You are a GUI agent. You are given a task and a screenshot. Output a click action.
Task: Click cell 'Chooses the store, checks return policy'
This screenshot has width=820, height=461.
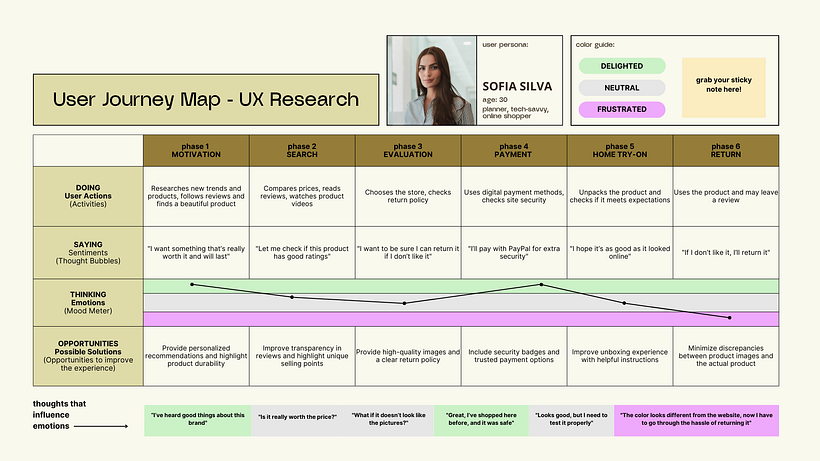click(408, 196)
